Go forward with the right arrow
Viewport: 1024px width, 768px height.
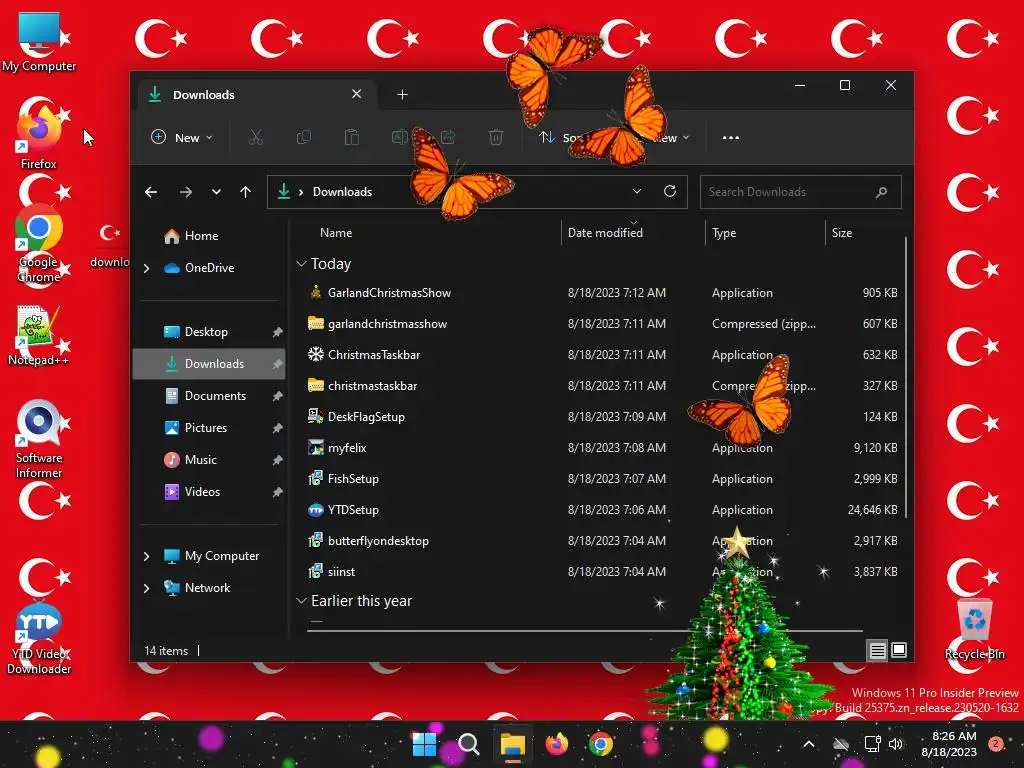(185, 192)
